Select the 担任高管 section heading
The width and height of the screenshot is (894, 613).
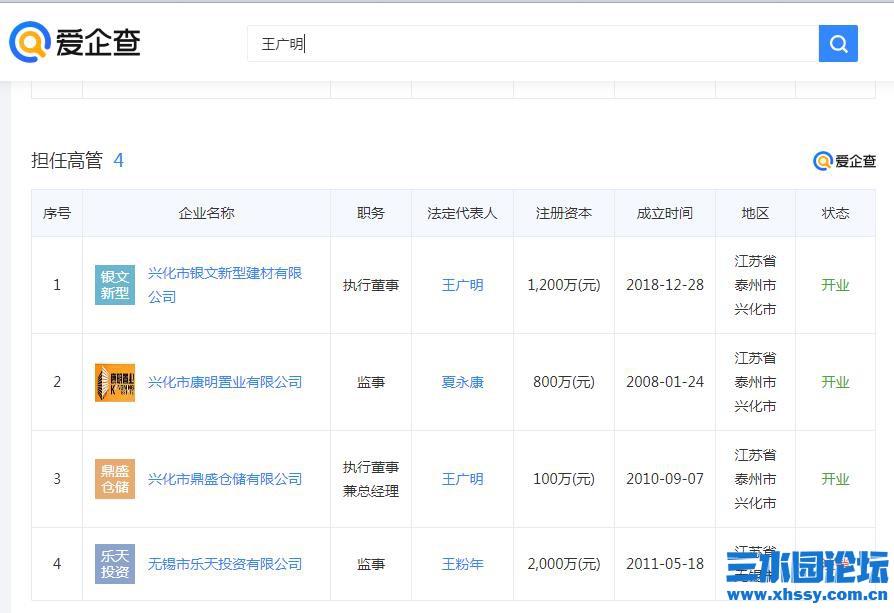(x=67, y=160)
